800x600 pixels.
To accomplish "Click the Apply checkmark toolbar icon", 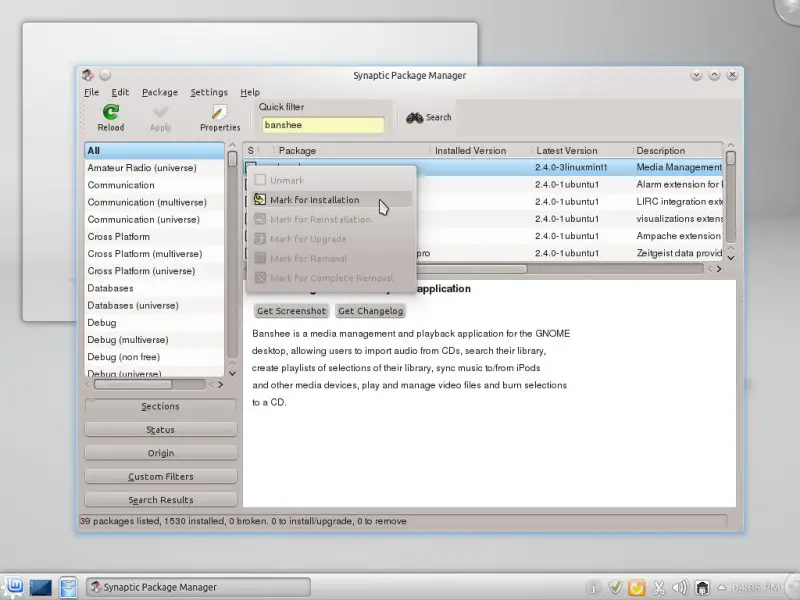I will (160, 112).
